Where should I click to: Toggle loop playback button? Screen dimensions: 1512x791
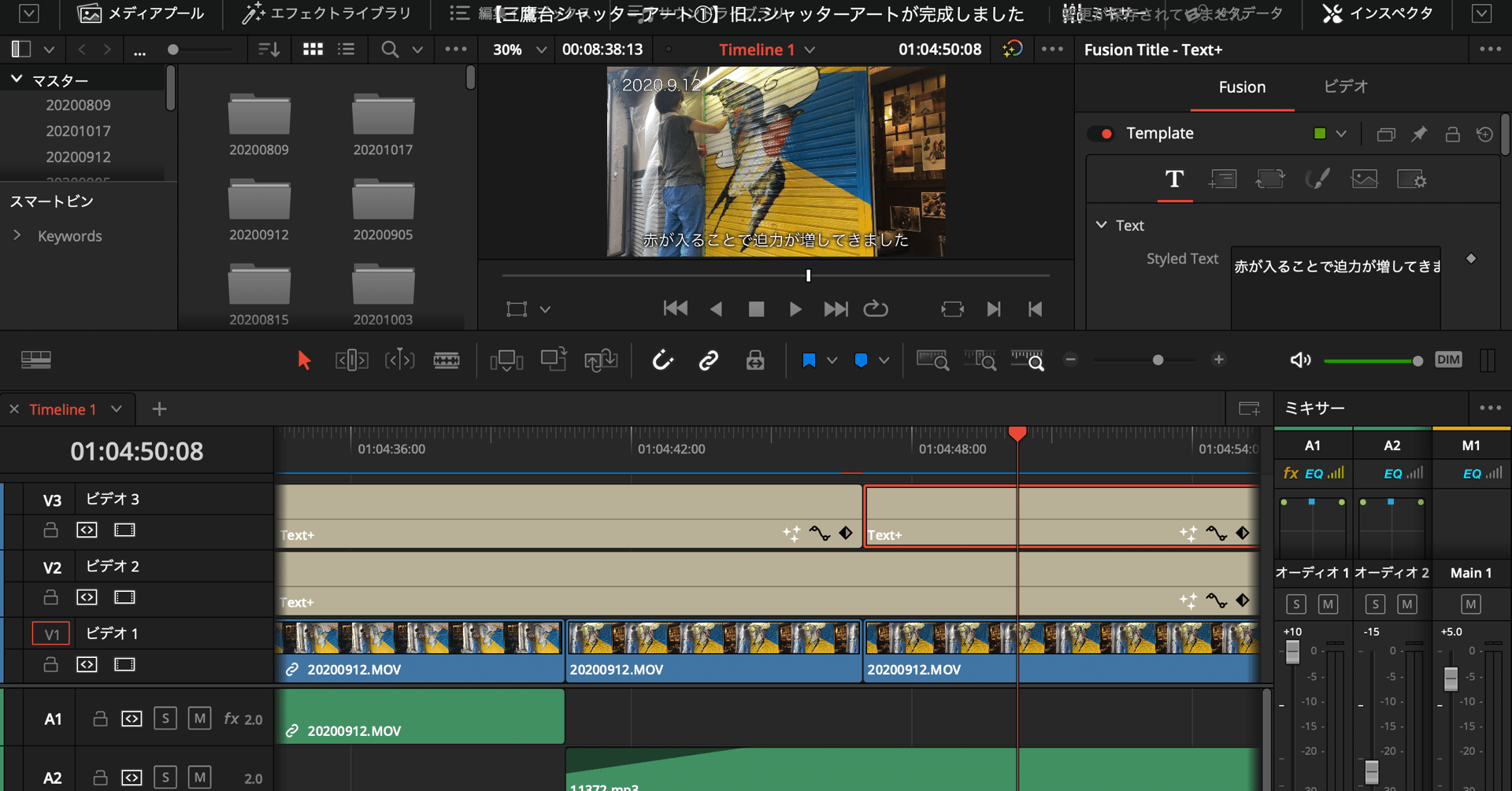(876, 309)
